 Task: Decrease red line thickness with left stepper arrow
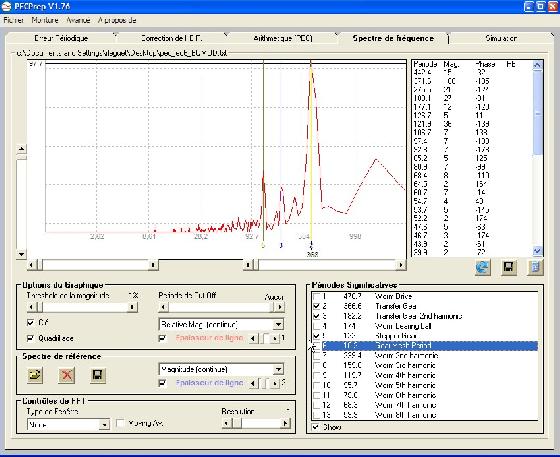254,338
